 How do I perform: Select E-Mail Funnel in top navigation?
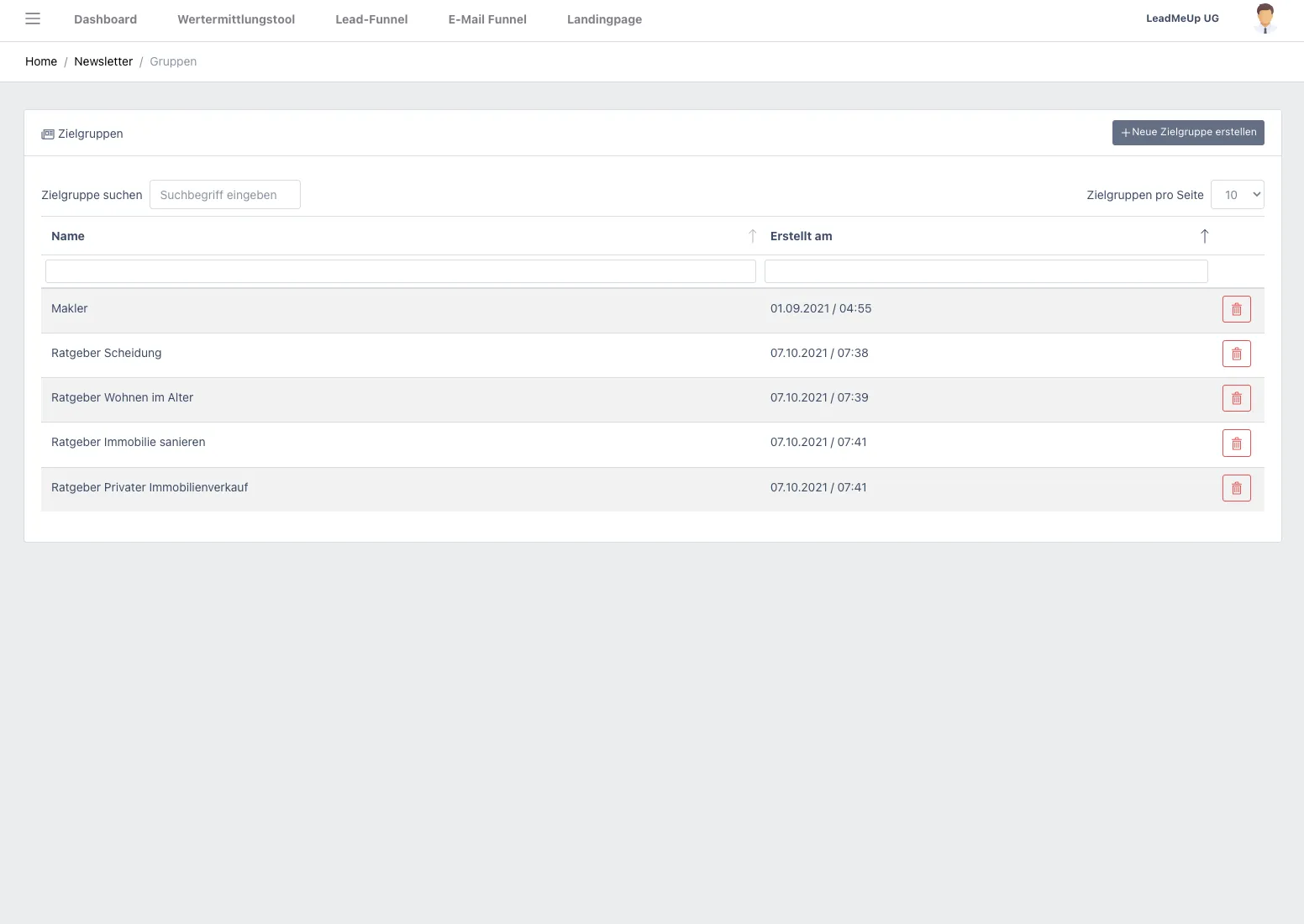click(x=487, y=19)
